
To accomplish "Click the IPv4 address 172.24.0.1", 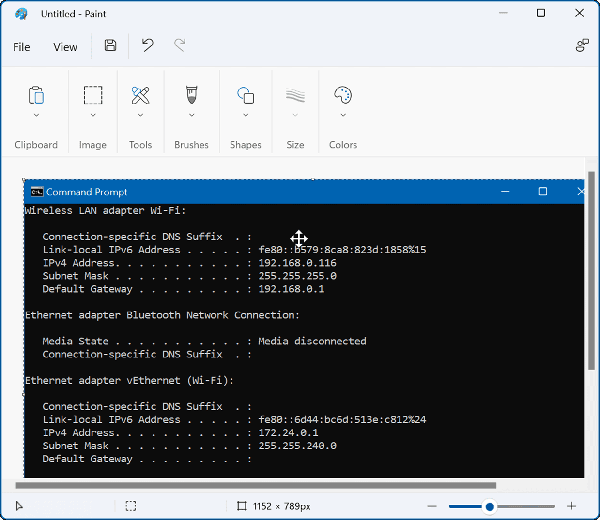I will pos(288,433).
